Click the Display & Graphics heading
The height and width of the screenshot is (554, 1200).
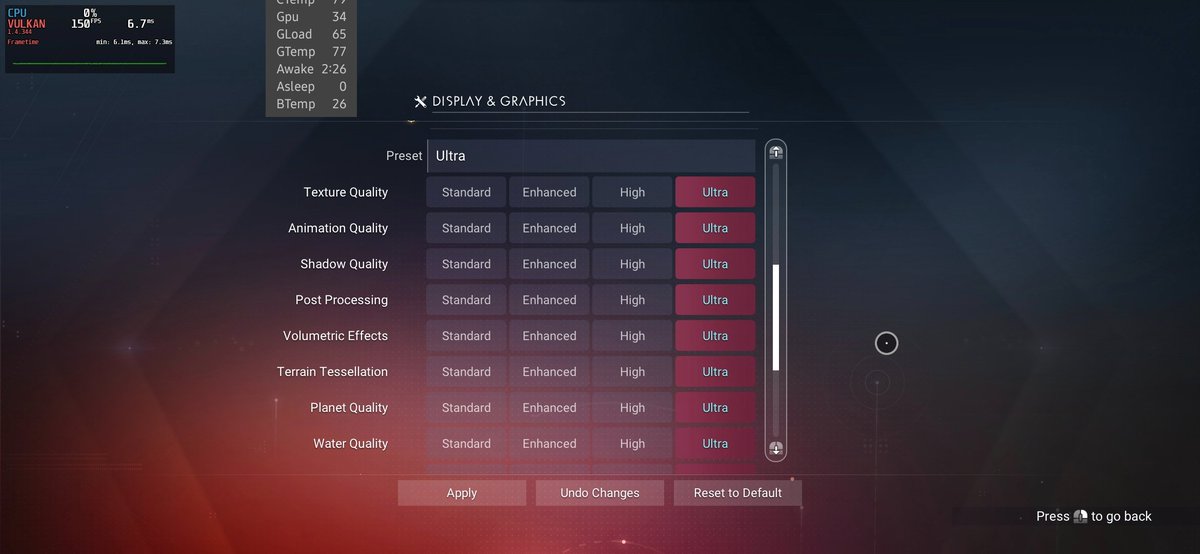pyautogui.click(x=499, y=101)
